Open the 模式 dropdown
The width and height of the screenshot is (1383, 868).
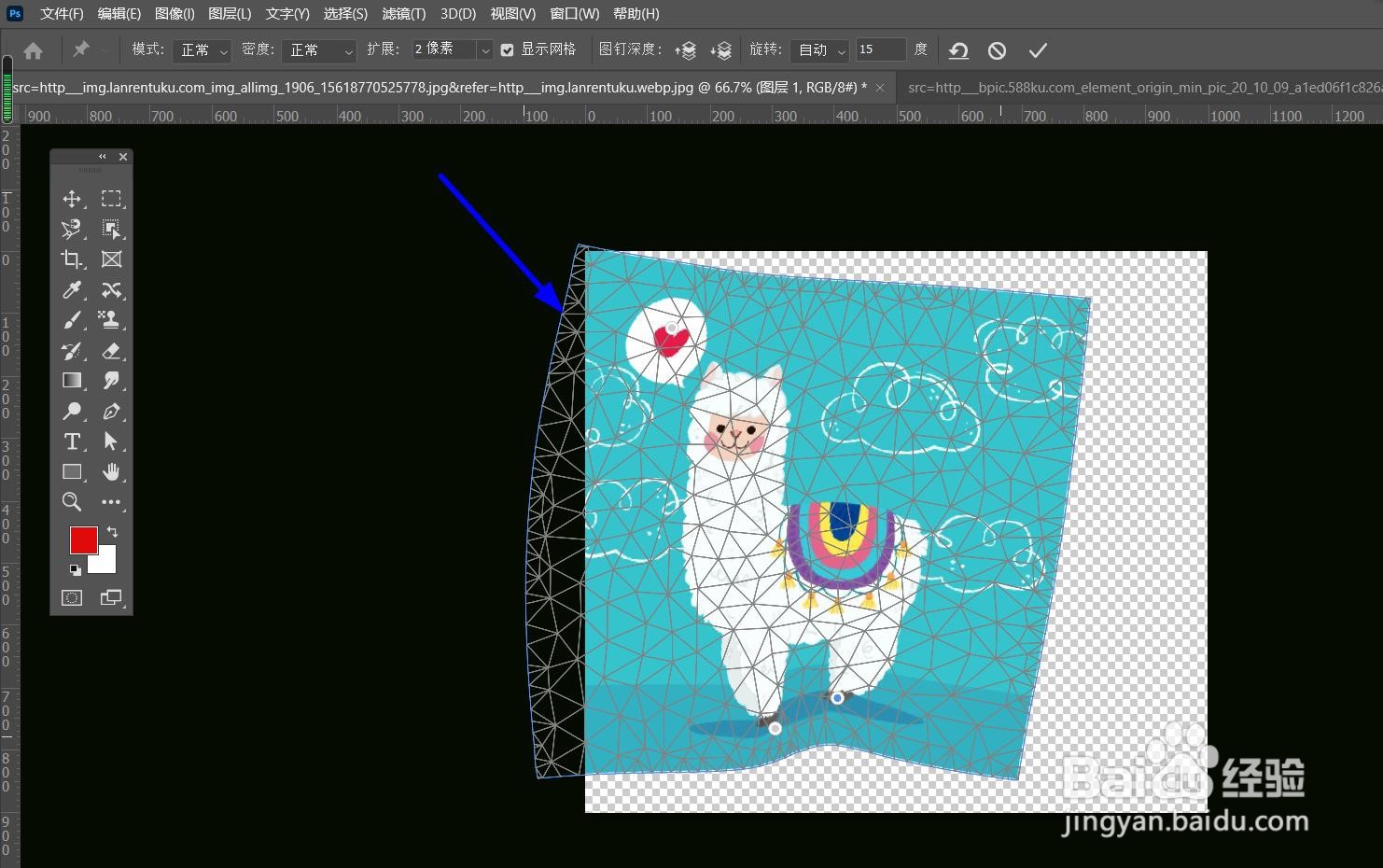click(x=203, y=50)
